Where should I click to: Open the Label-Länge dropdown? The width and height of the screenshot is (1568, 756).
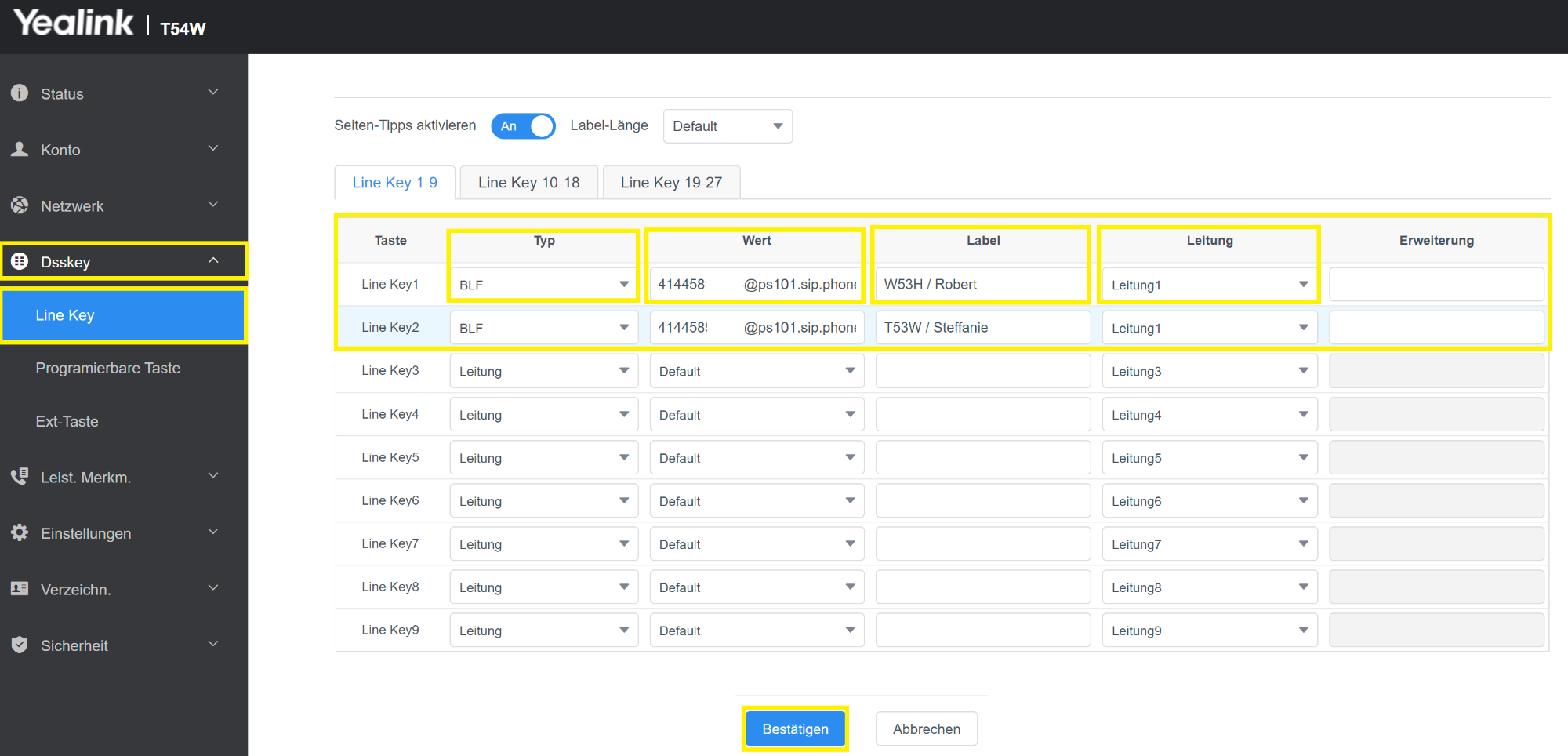[728, 126]
